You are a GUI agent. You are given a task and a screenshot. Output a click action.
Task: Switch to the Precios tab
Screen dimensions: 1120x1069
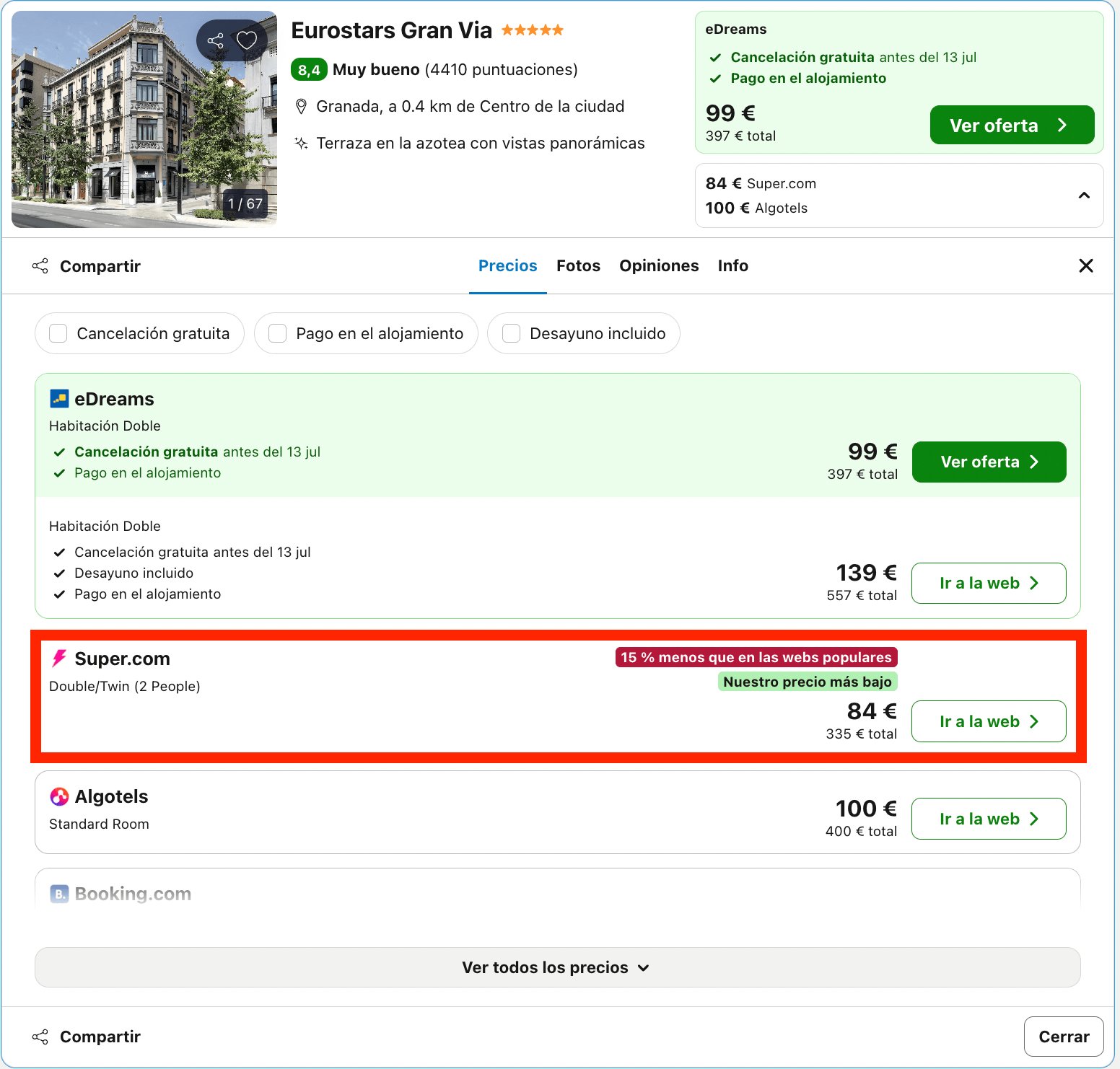click(508, 265)
